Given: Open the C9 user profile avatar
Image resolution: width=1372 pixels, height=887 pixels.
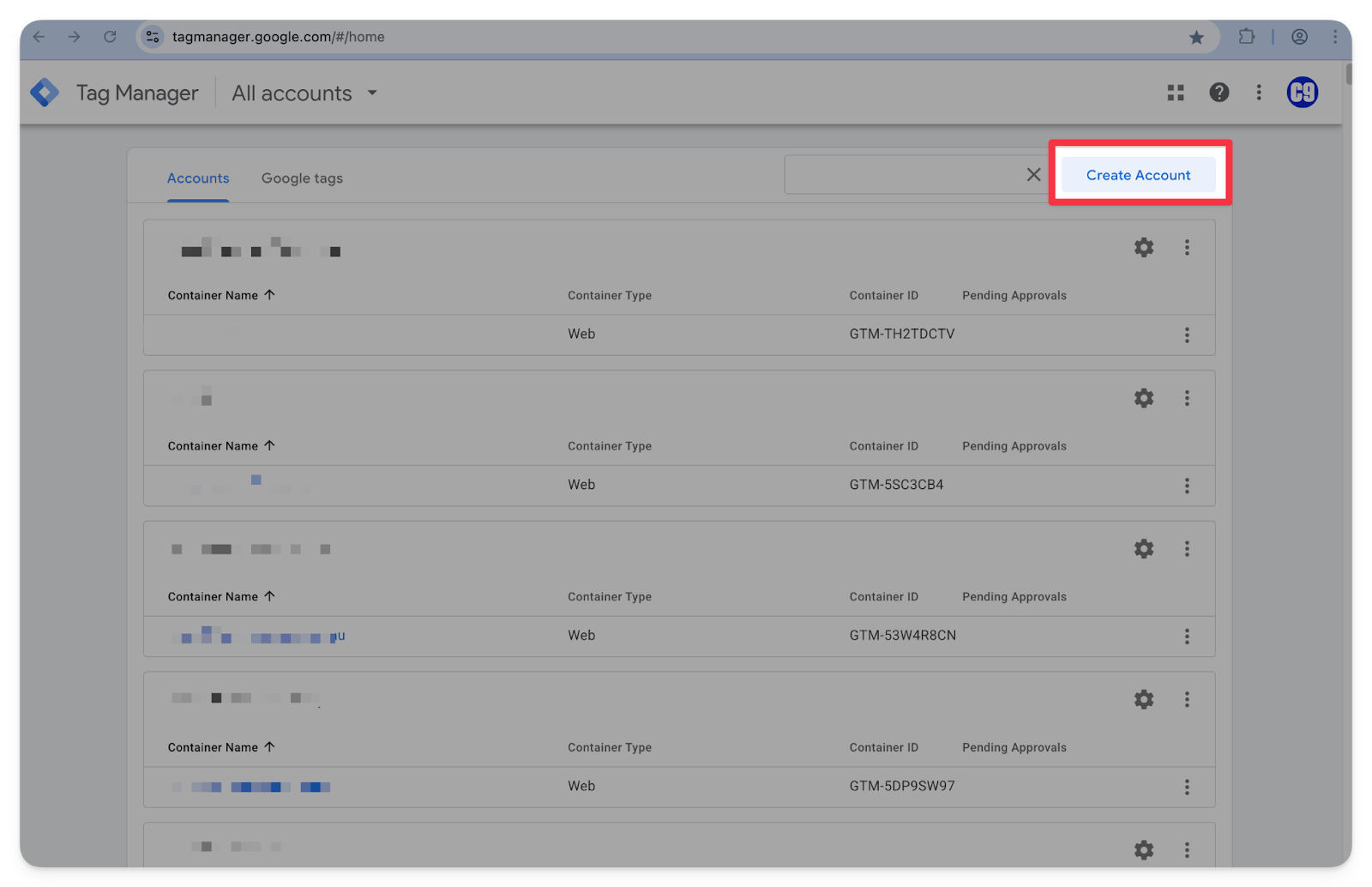Looking at the screenshot, I should point(1302,93).
